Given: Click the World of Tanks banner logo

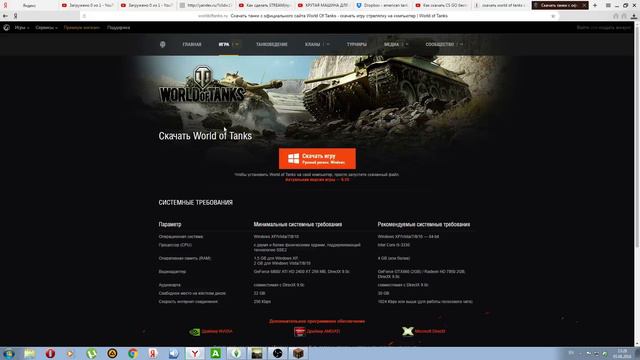Looking at the screenshot, I should 202,85.
